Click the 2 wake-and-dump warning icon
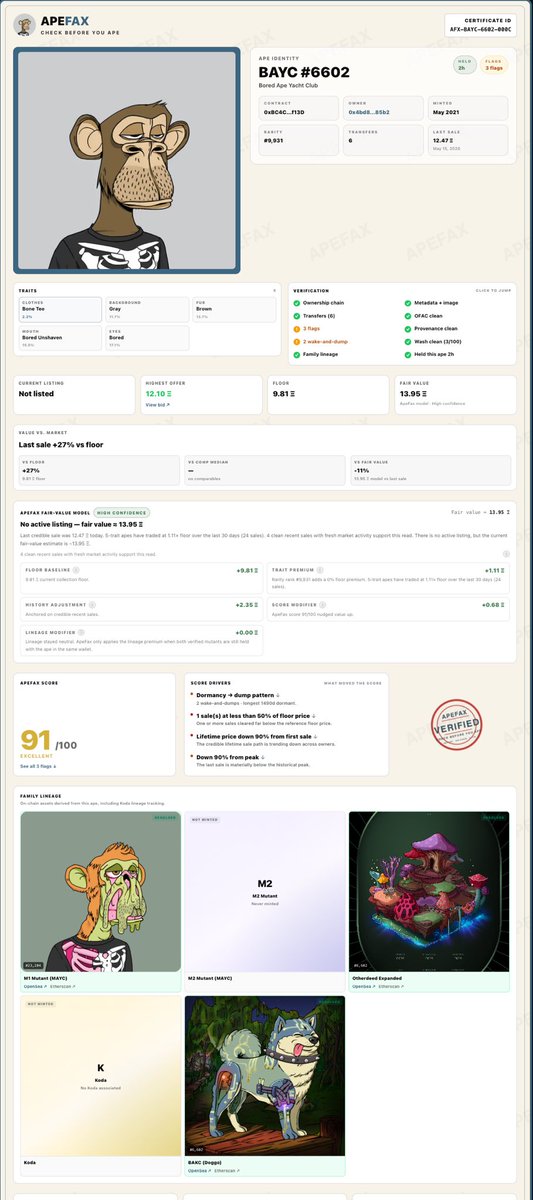 point(296,341)
